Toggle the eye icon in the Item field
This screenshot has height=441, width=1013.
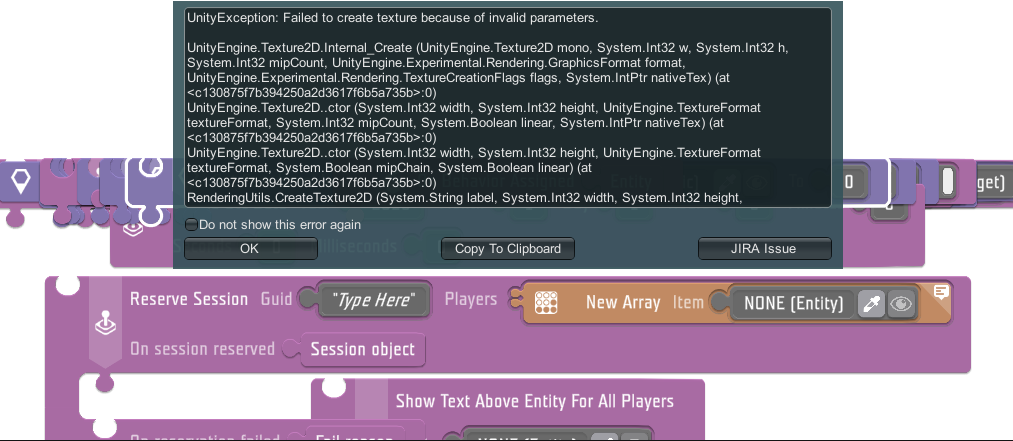pyautogui.click(x=901, y=304)
